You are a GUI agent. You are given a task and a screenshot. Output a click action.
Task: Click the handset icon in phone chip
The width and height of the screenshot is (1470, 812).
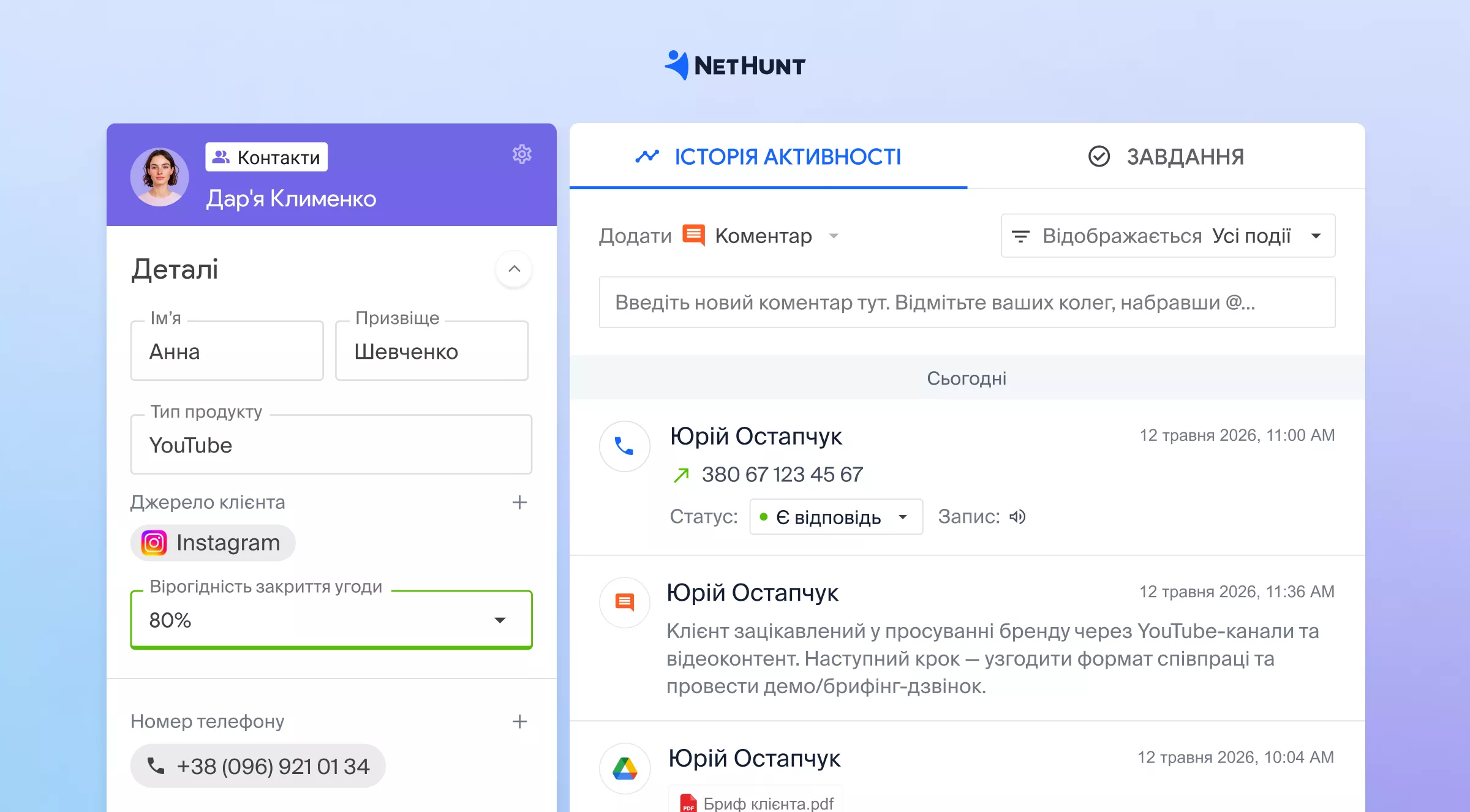point(156,766)
